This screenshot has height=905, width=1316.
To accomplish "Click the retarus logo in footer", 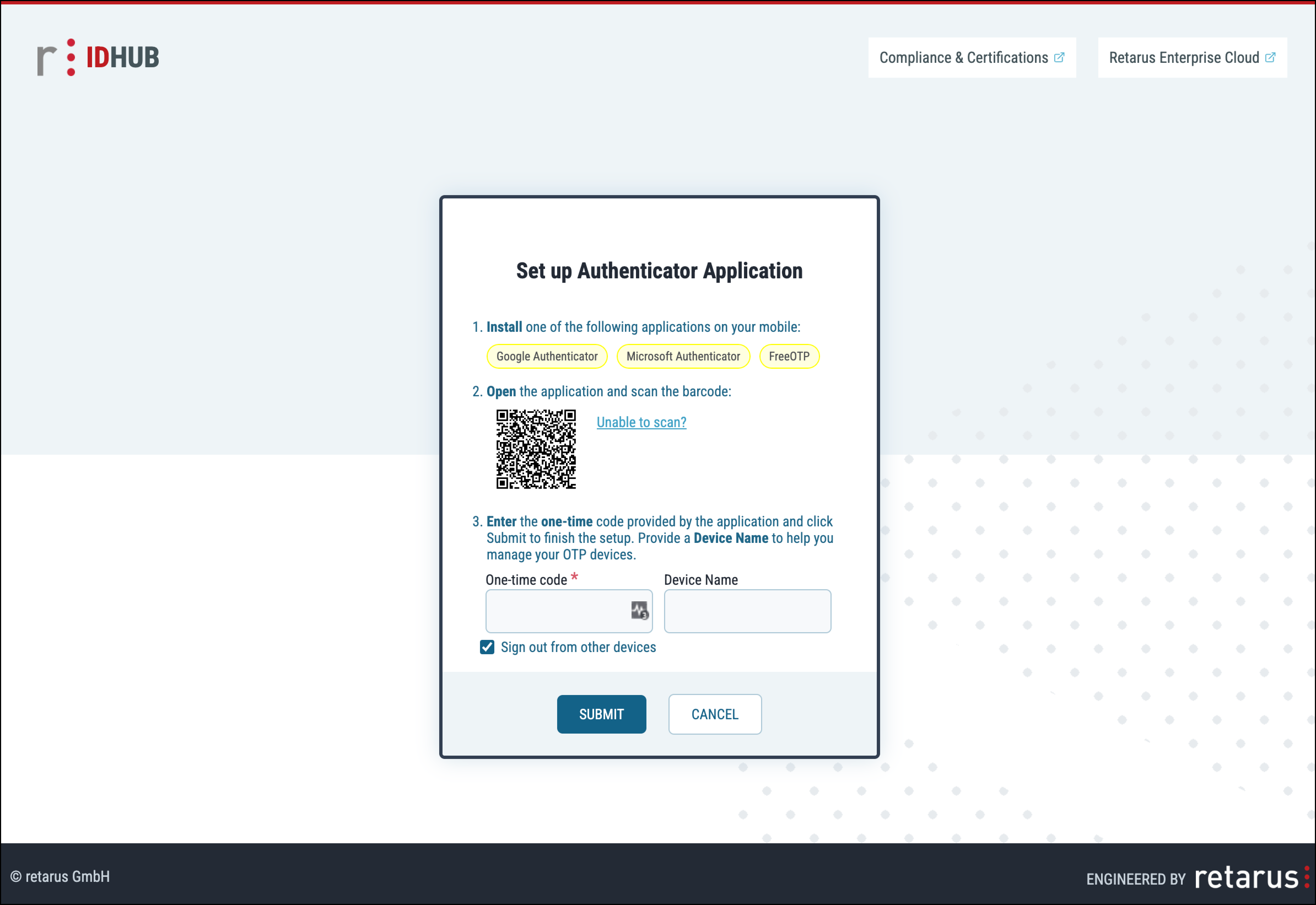I will pos(1250,877).
